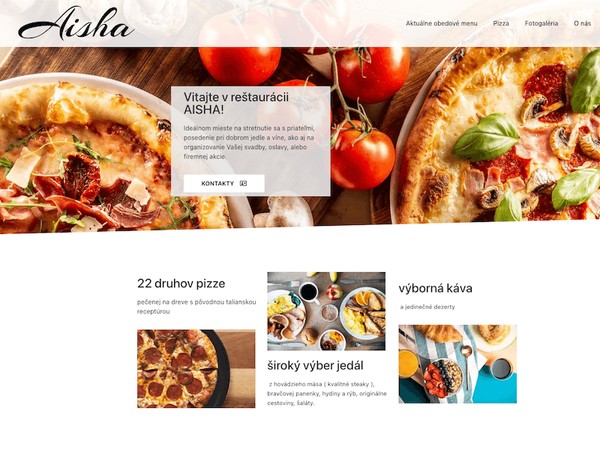
Task: Click the 'výborná káva' heading
Action: [x=435, y=288]
